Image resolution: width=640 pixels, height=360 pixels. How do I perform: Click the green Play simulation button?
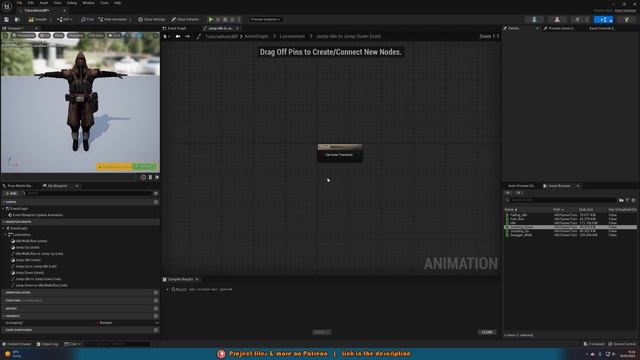[x=211, y=19]
